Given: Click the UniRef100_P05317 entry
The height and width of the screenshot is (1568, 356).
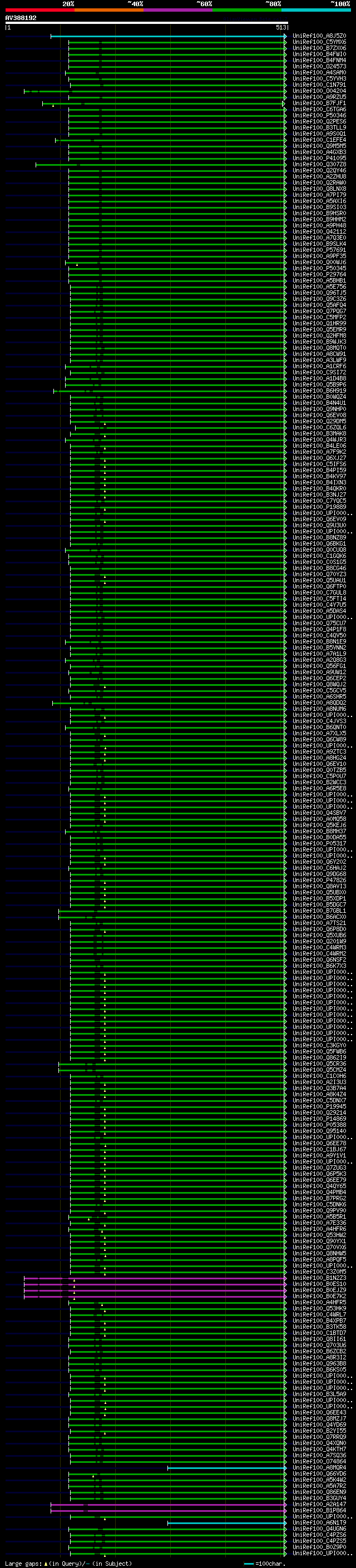Looking at the screenshot, I should tap(319, 844).
